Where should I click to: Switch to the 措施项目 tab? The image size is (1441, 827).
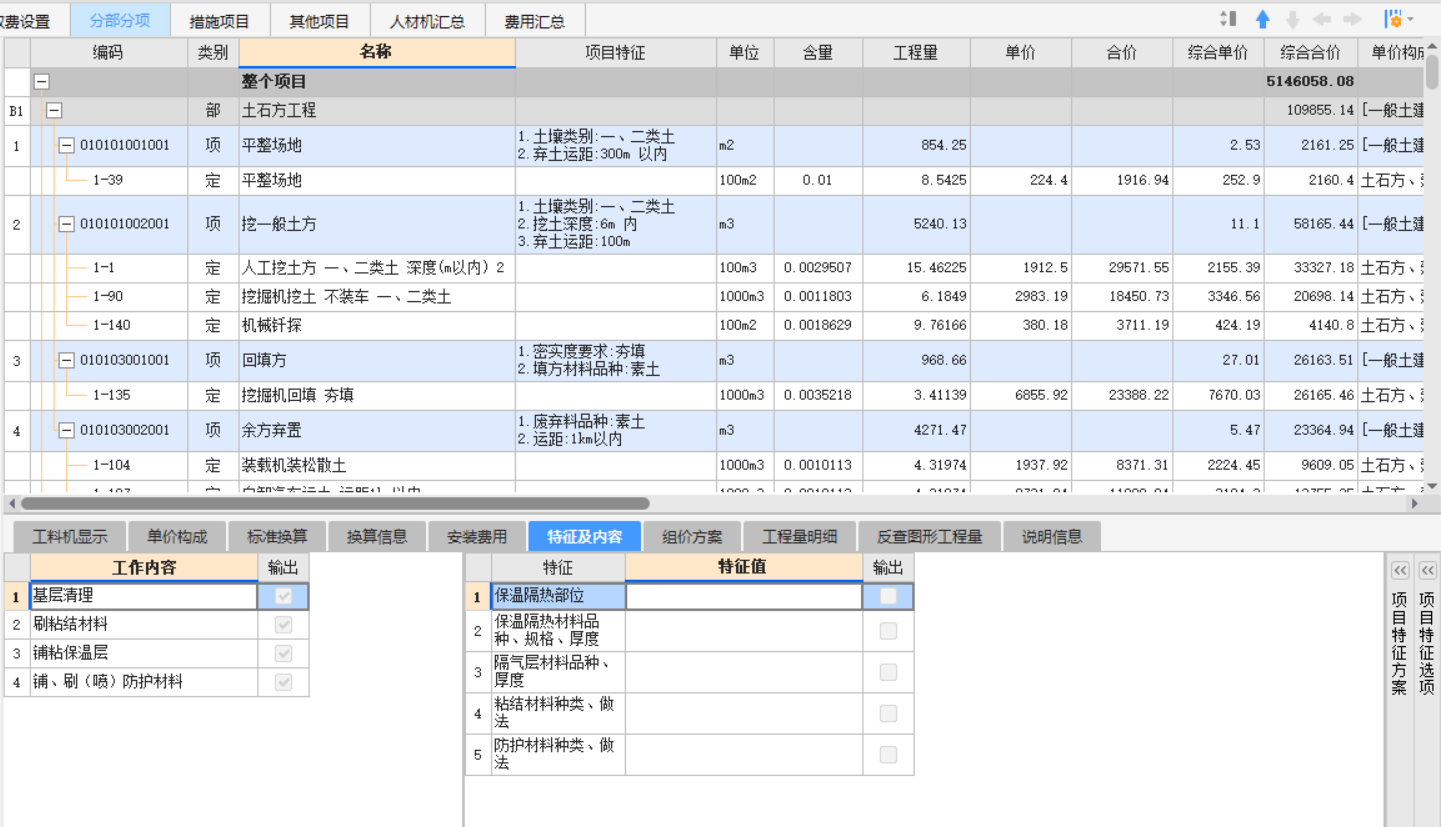pyautogui.click(x=220, y=20)
